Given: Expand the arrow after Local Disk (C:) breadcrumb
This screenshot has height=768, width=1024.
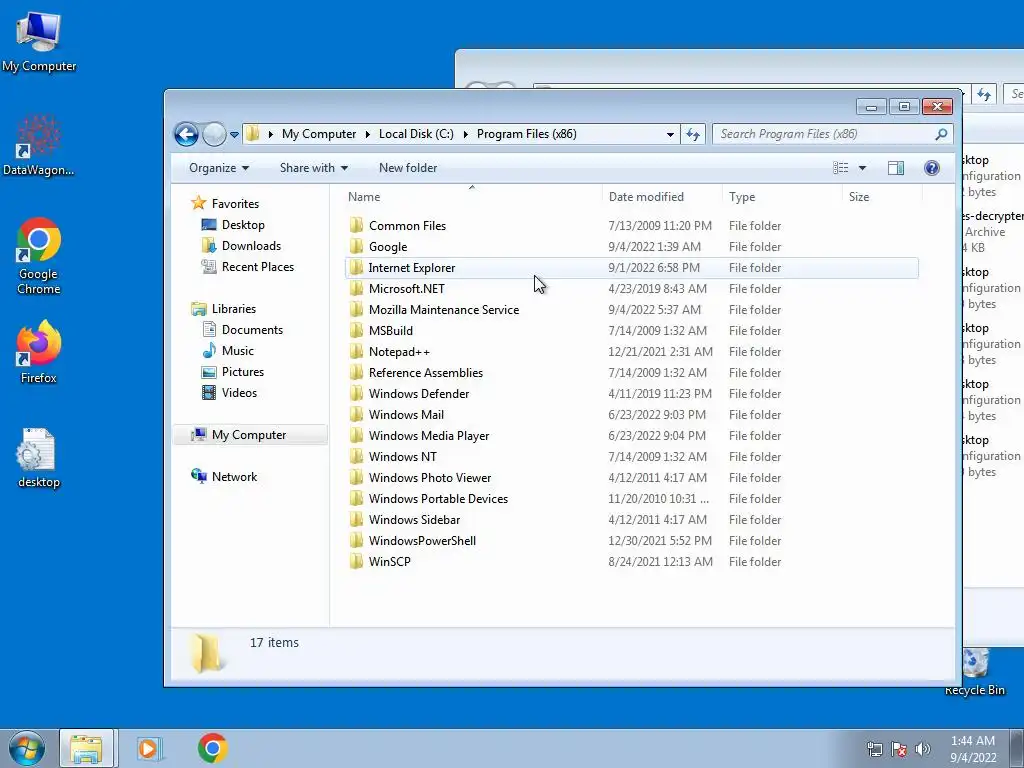Looking at the screenshot, I should click(x=466, y=135).
